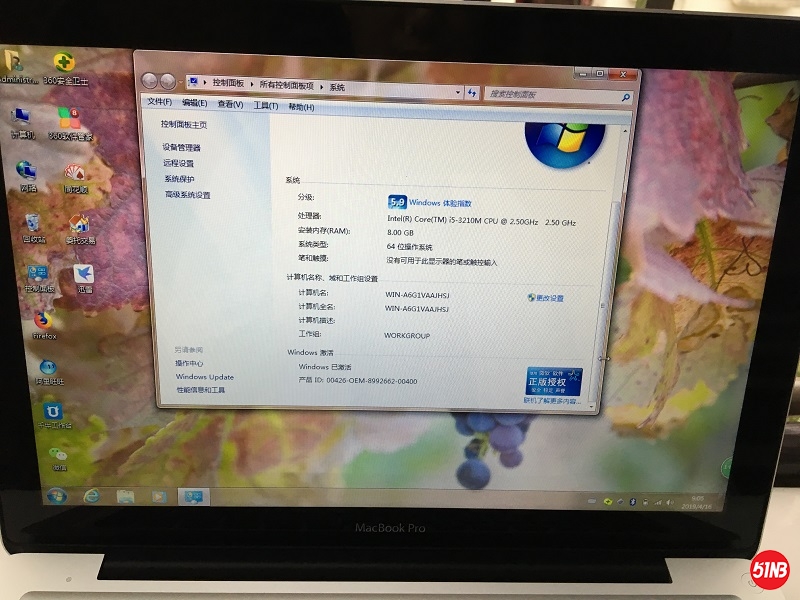Image resolution: width=800 pixels, height=600 pixels.
Task: Open the WeChat desktop icon
Action: (x=58, y=455)
